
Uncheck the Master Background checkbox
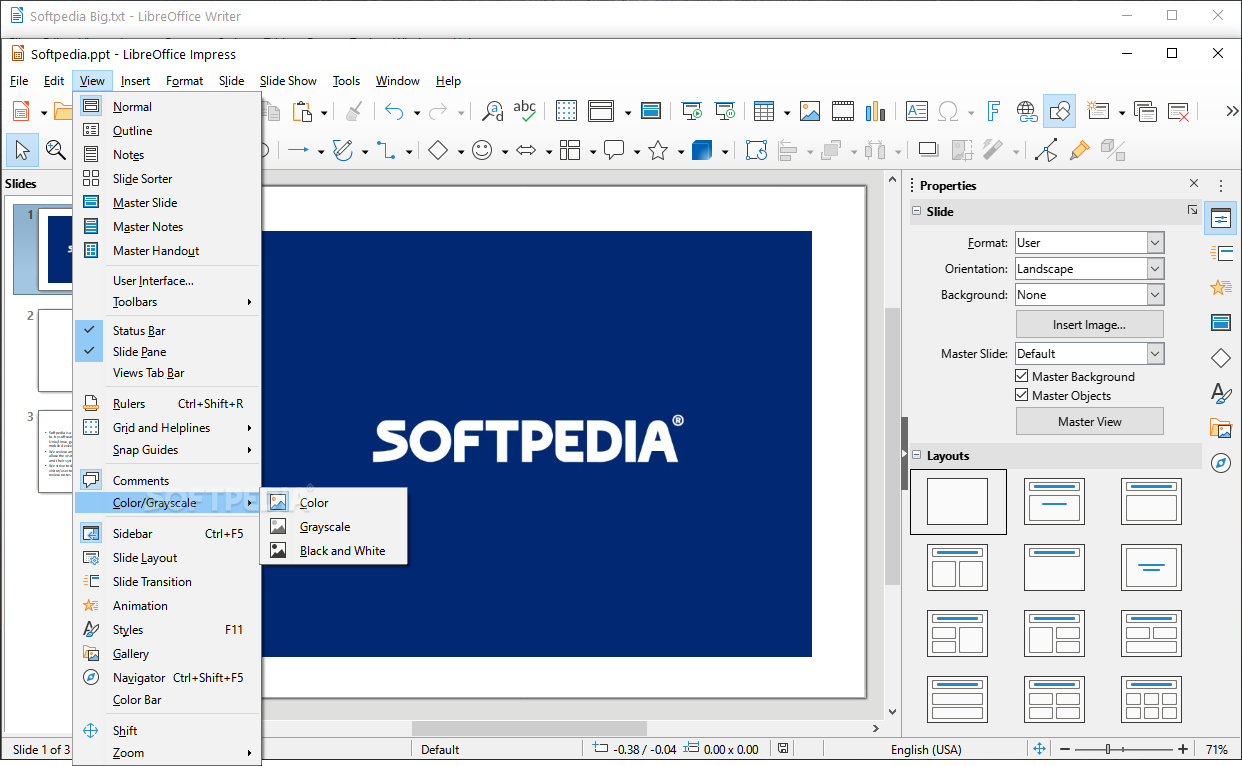pos(1022,376)
